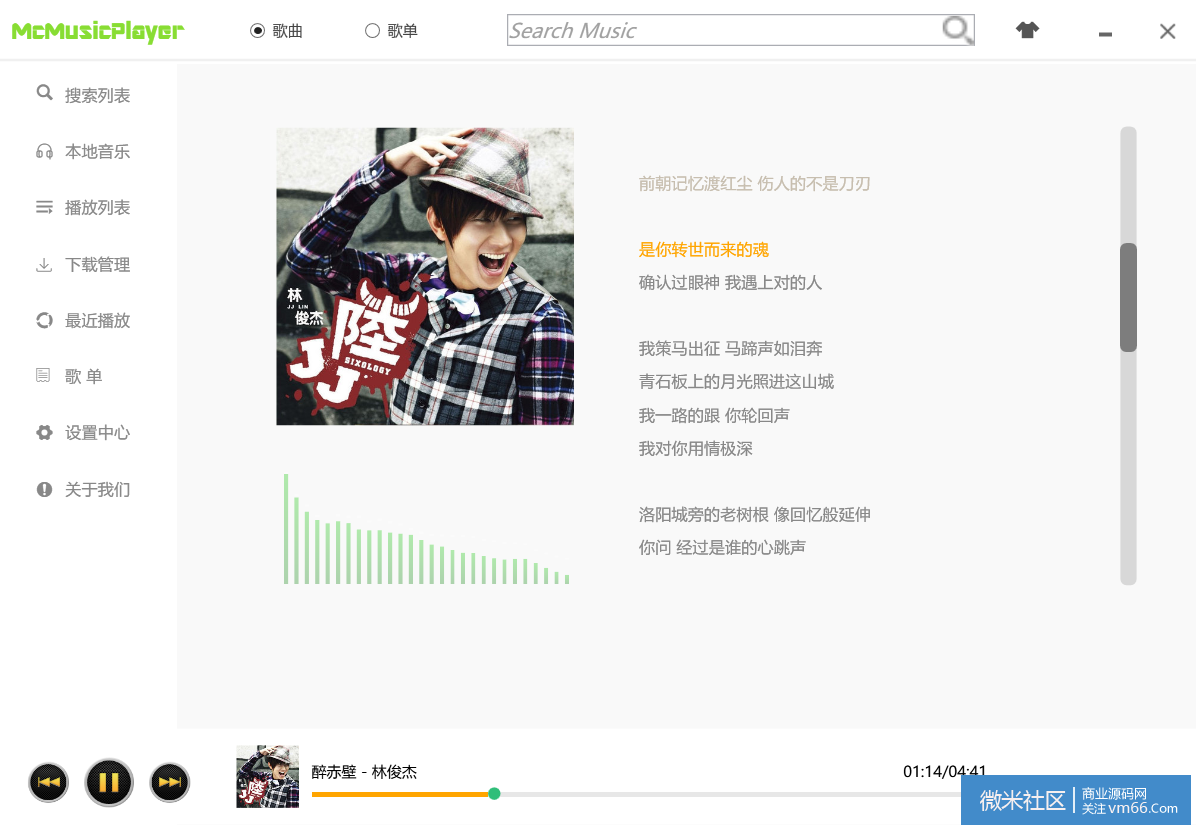1196x825 pixels.
Task: Select the 歌曲 radio button
Action: click(258, 30)
